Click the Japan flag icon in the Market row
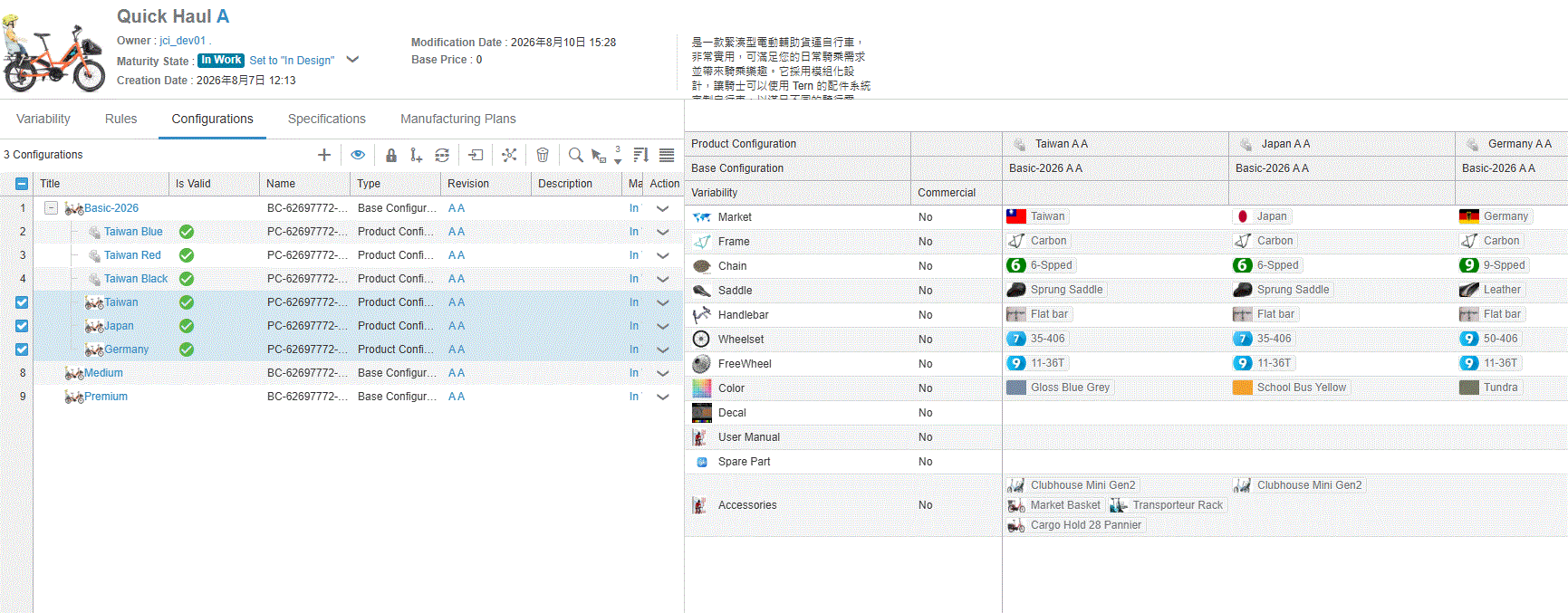Image resolution: width=1568 pixels, height=613 pixels. (1243, 216)
